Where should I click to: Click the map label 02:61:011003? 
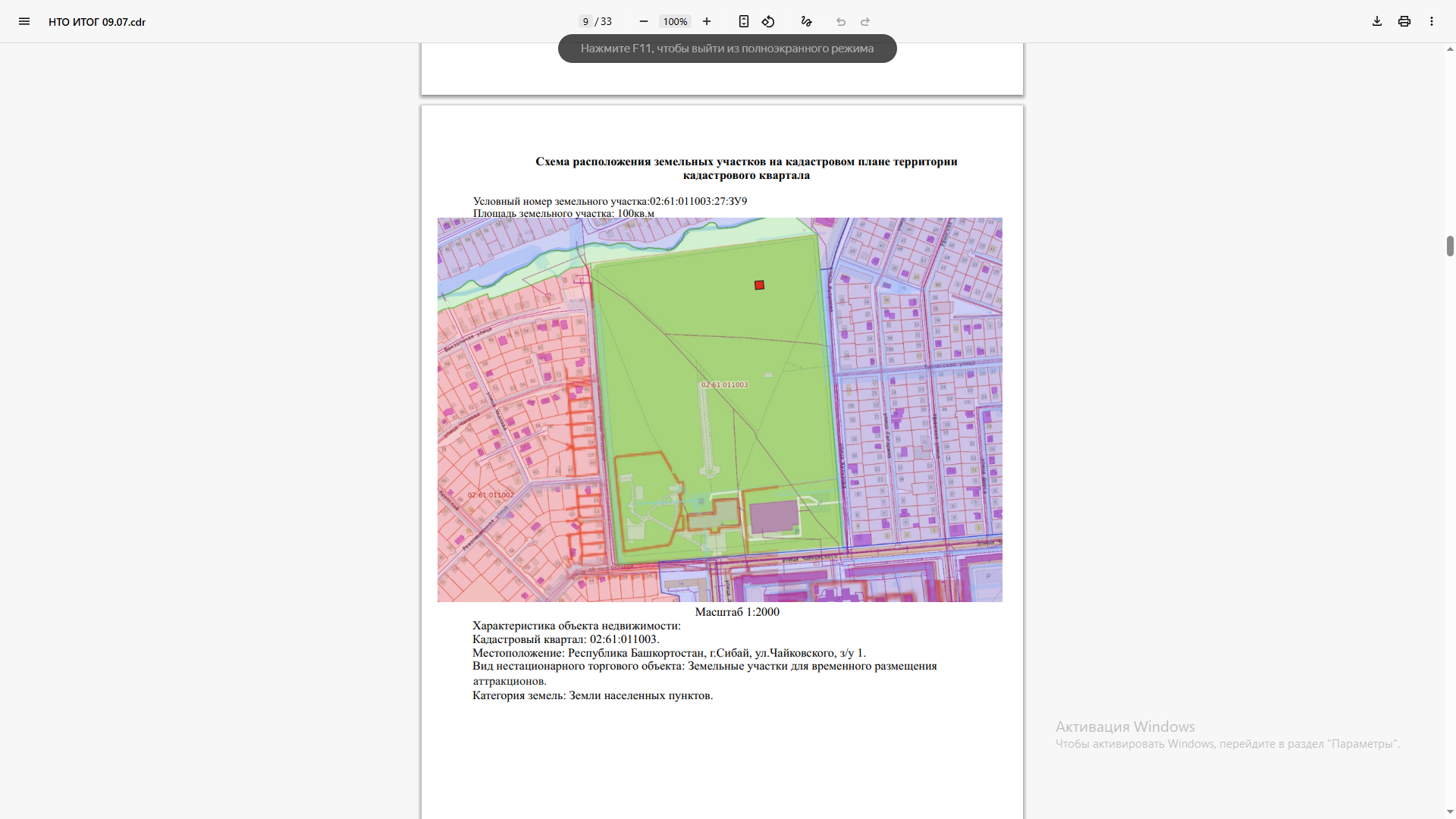click(724, 384)
